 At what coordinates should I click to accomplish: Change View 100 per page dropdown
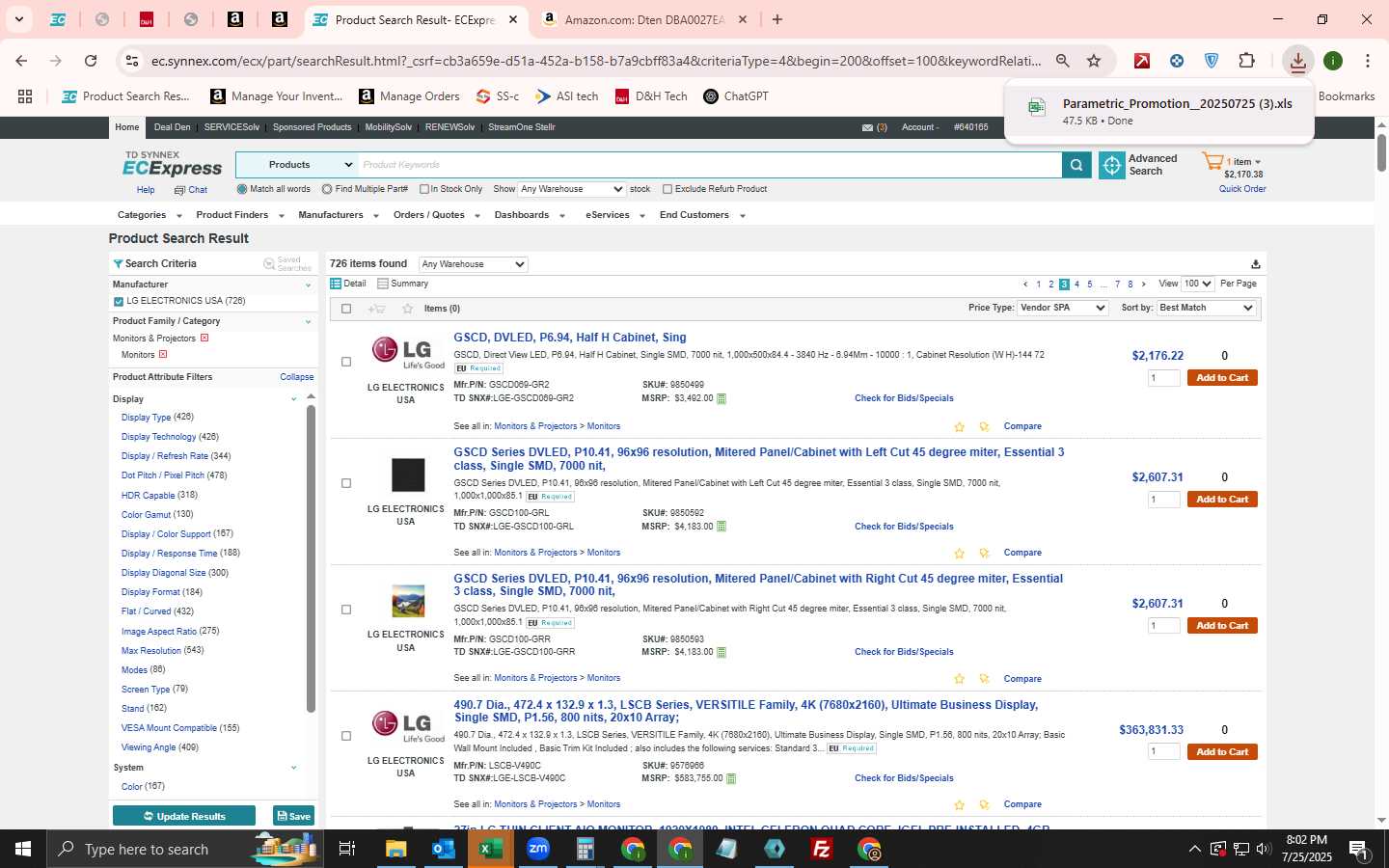(x=1198, y=284)
